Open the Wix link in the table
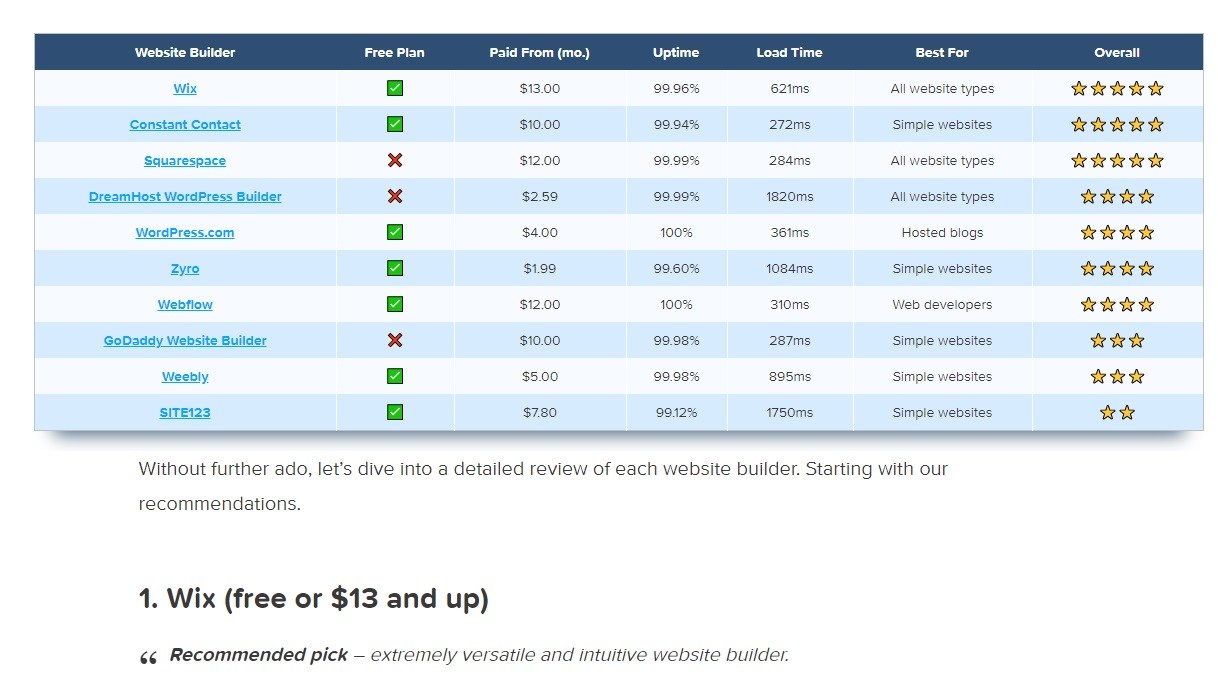 (185, 89)
